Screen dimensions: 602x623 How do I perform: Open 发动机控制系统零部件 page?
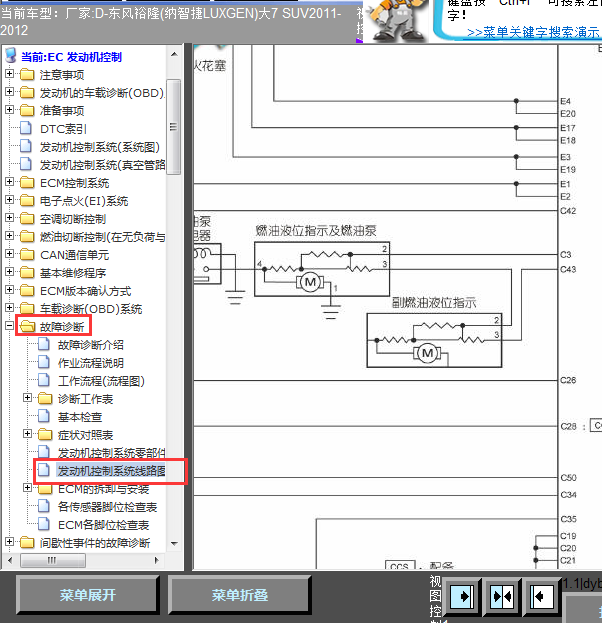111,453
